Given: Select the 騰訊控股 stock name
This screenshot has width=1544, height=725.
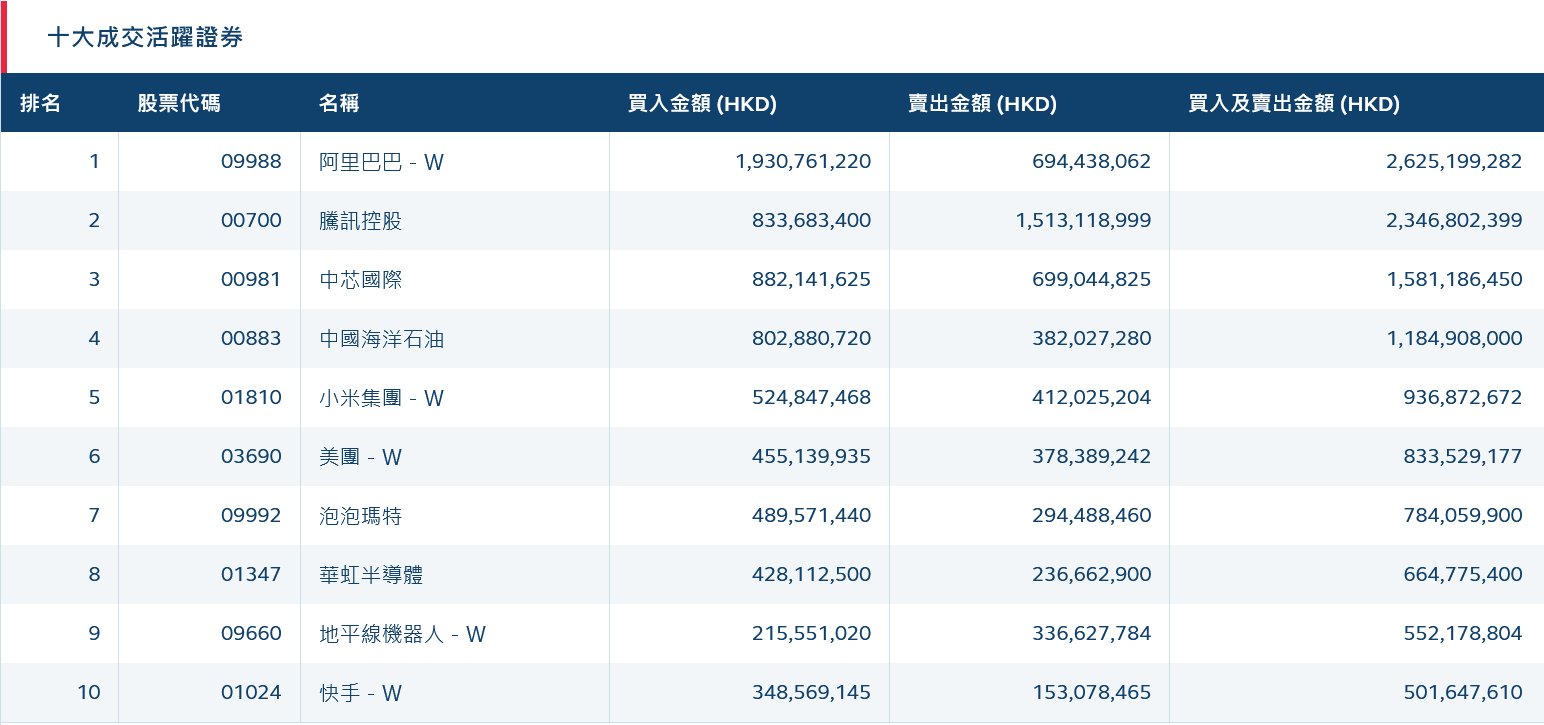Looking at the screenshot, I should click(360, 220).
